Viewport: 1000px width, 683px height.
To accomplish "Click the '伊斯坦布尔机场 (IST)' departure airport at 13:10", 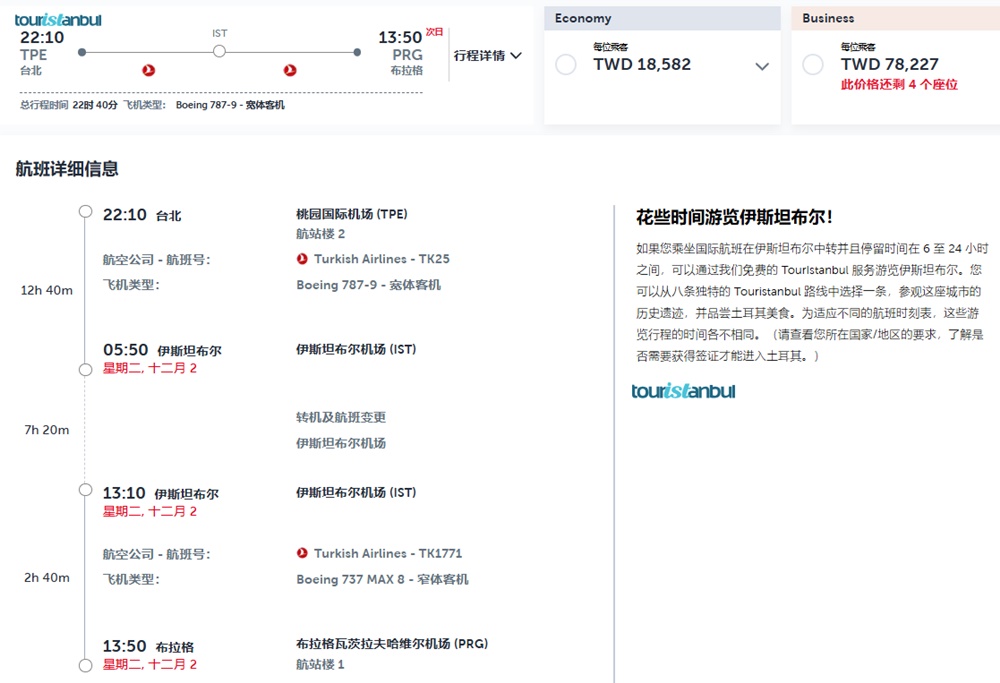I will coord(356,492).
